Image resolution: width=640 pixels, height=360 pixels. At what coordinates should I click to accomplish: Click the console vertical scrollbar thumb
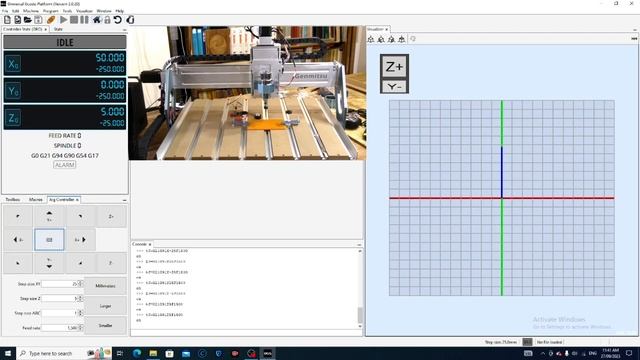tap(360, 315)
